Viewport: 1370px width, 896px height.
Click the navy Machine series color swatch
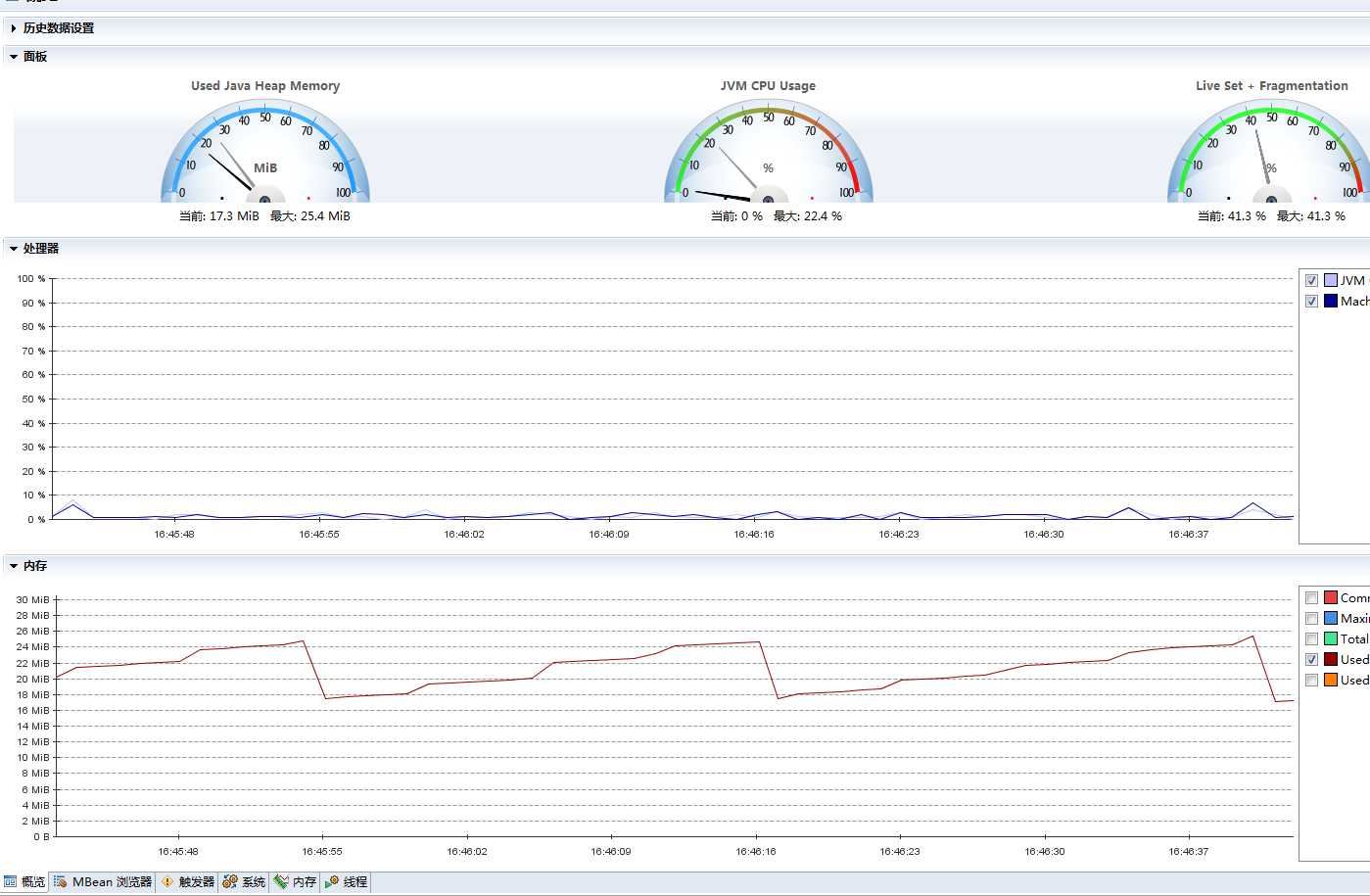click(1331, 301)
